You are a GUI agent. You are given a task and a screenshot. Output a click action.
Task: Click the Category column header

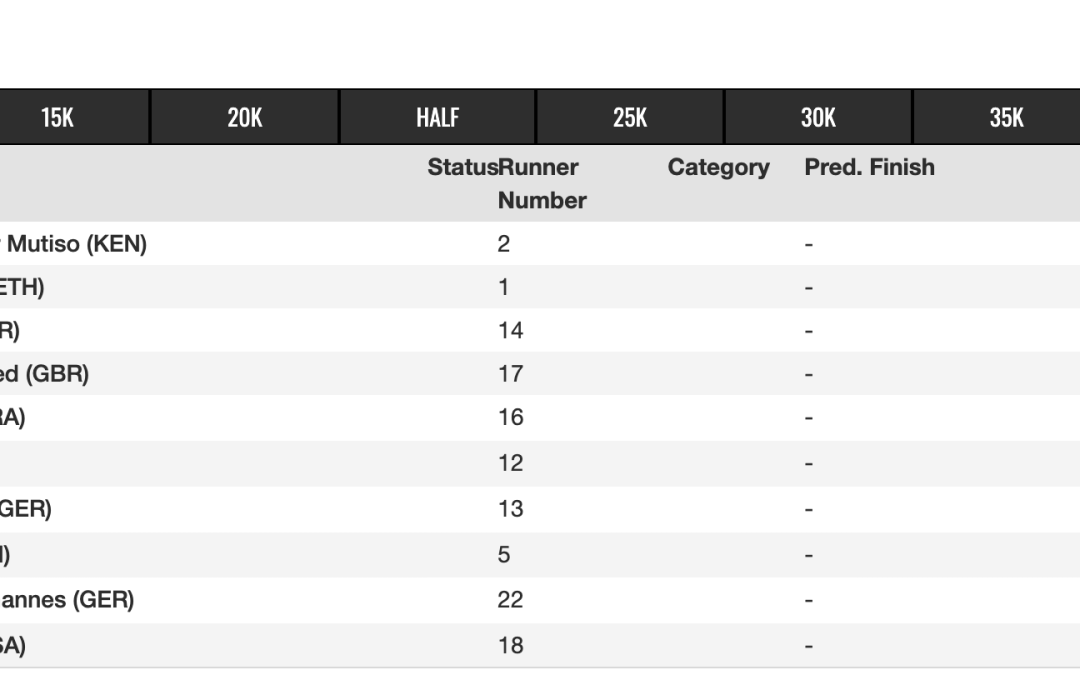(x=718, y=167)
